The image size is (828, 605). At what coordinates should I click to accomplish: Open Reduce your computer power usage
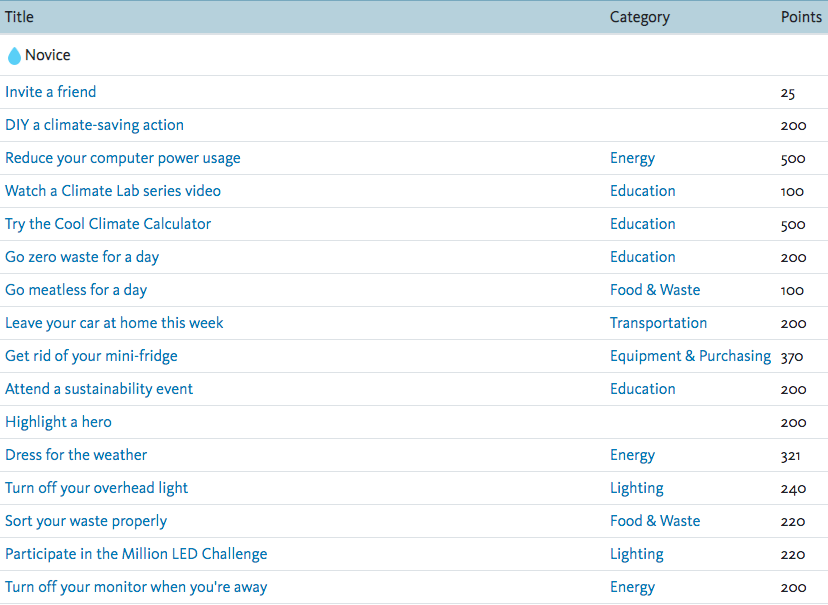tap(123, 158)
